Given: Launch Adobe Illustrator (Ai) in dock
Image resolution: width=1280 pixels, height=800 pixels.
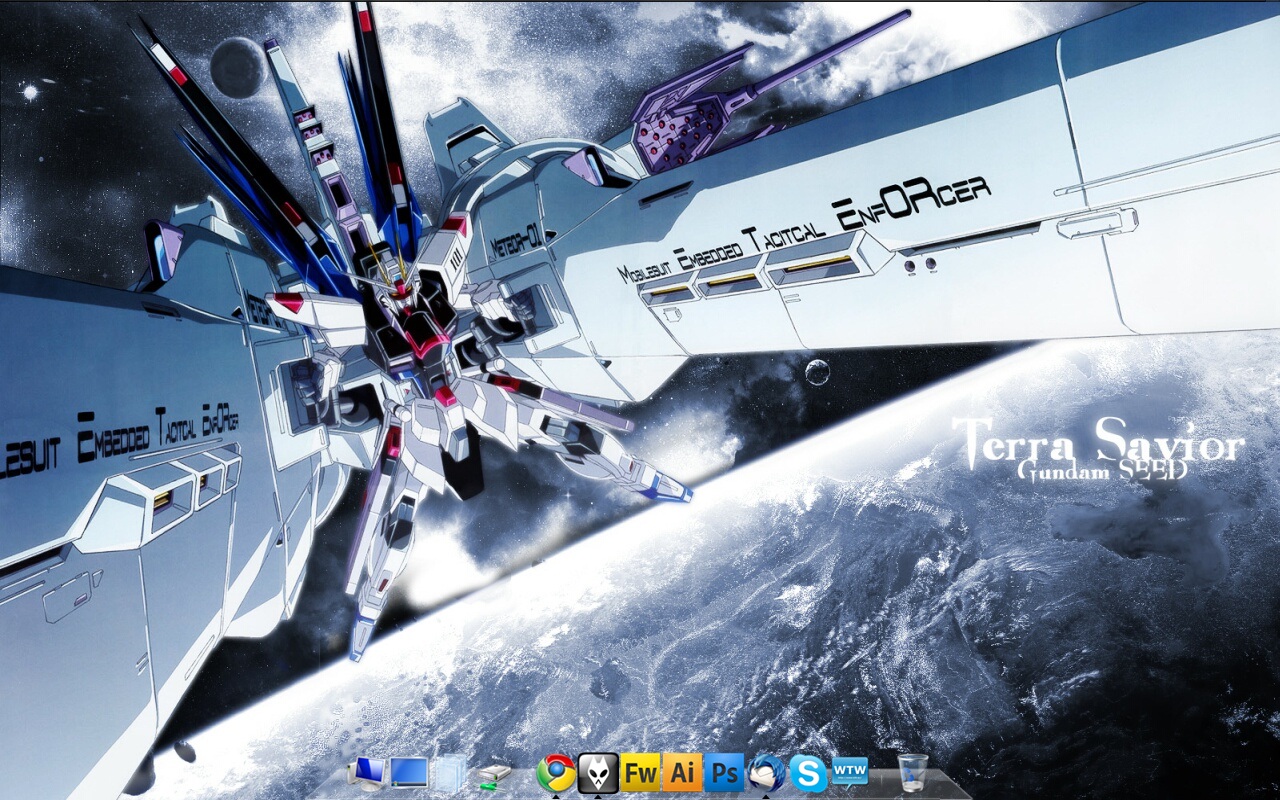Looking at the screenshot, I should pos(682,773).
